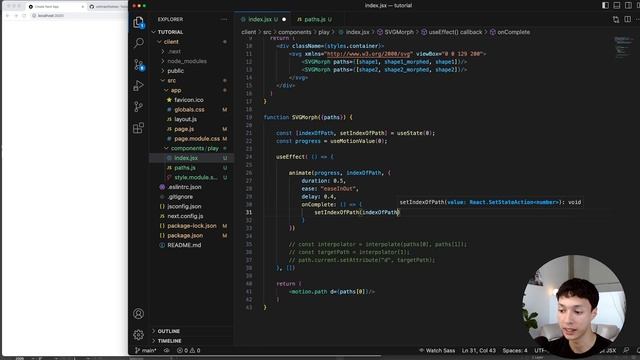
Task: Open package-lock.json file
Action: [x=192, y=226]
